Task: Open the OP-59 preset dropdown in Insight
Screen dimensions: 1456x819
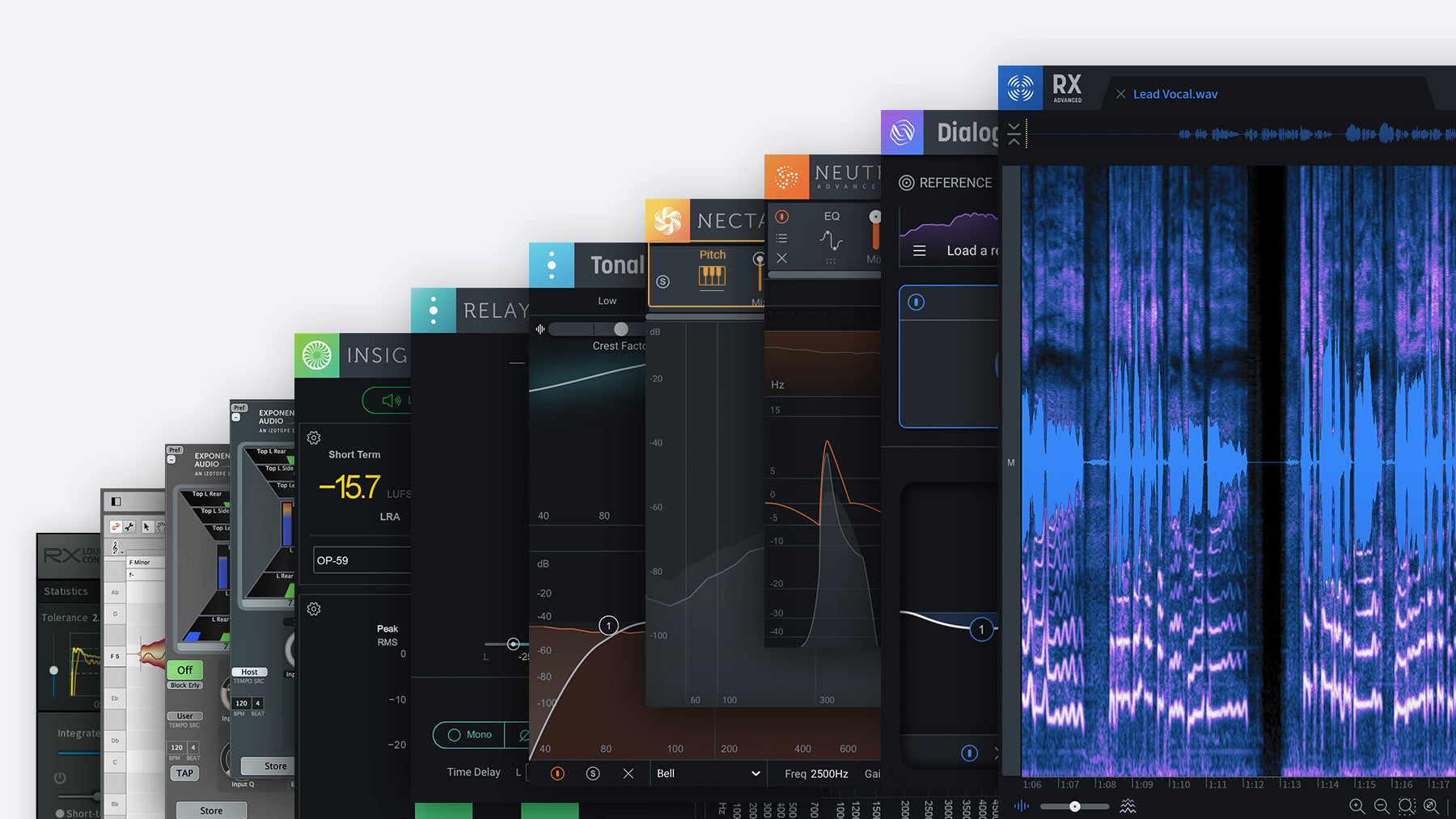Action: pyautogui.click(x=362, y=560)
